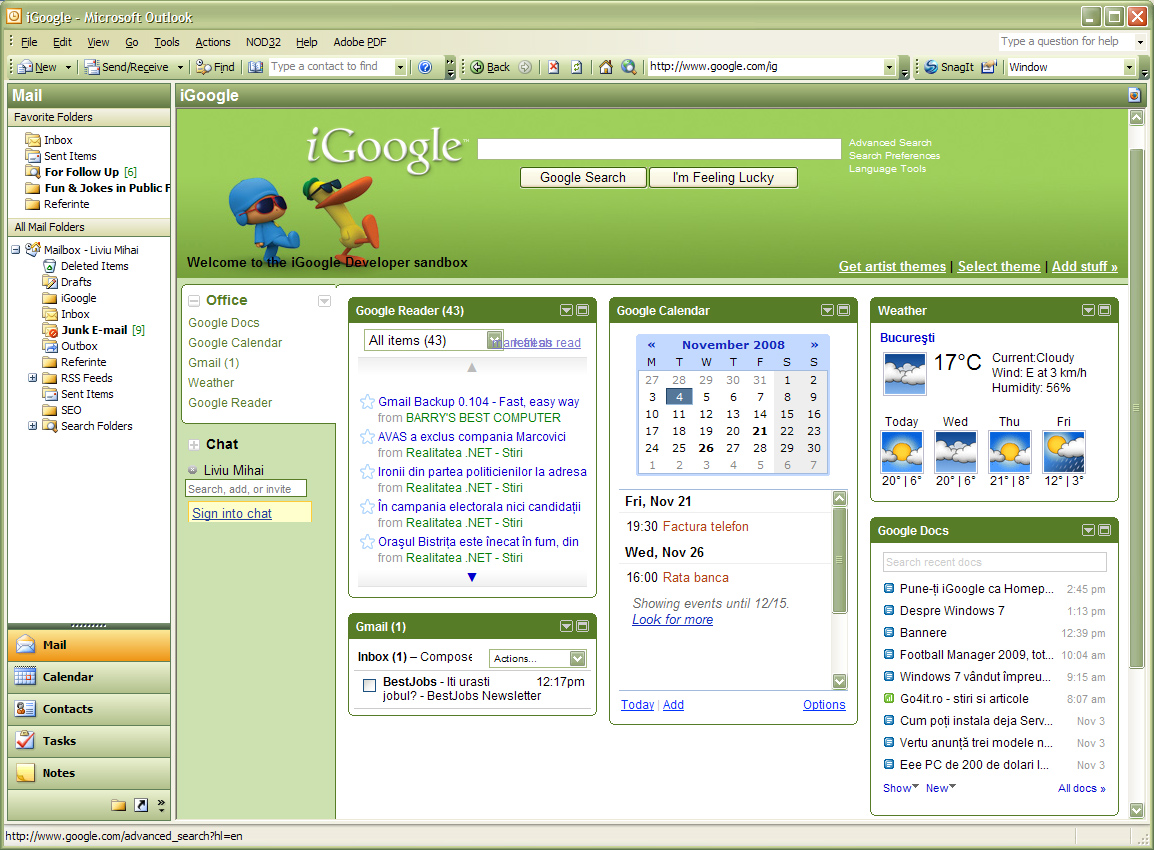Star the Orașul Bistrița reader item
Screen dimensions: 1154x850
(367, 542)
